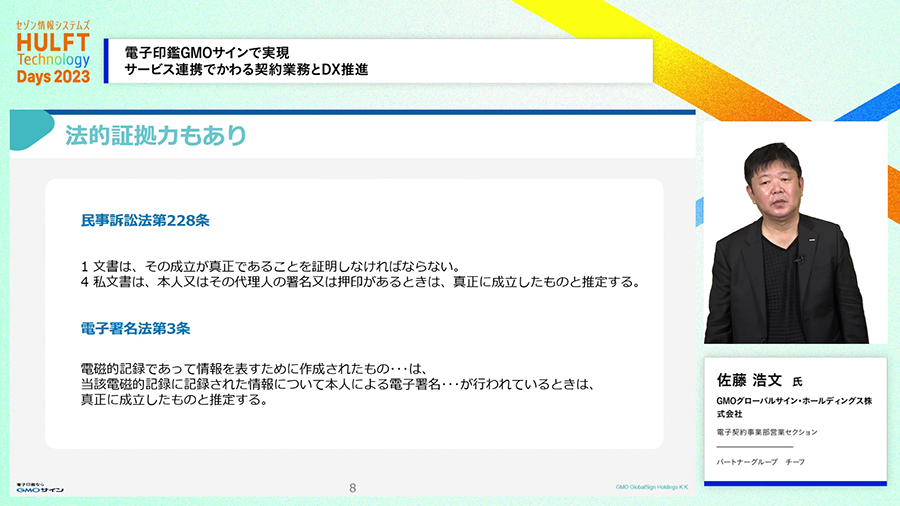Viewport: 900px width, 506px height.
Task: Click the 民事訴訟法第228条 heading
Action: 144,220
